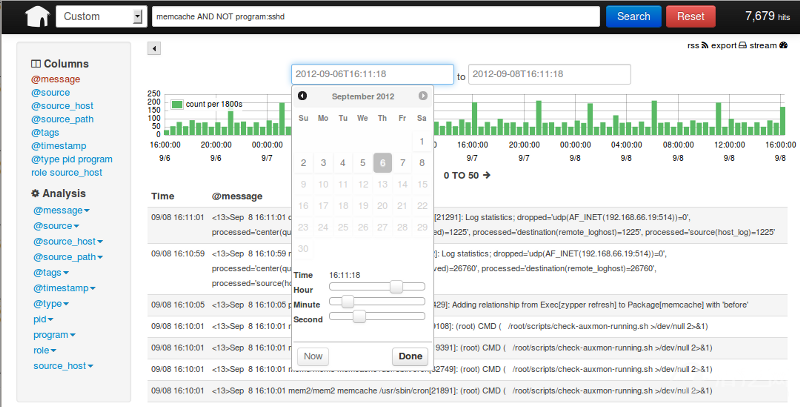This screenshot has width=800, height=407.
Task: Click the end date input field
Action: tap(549, 75)
